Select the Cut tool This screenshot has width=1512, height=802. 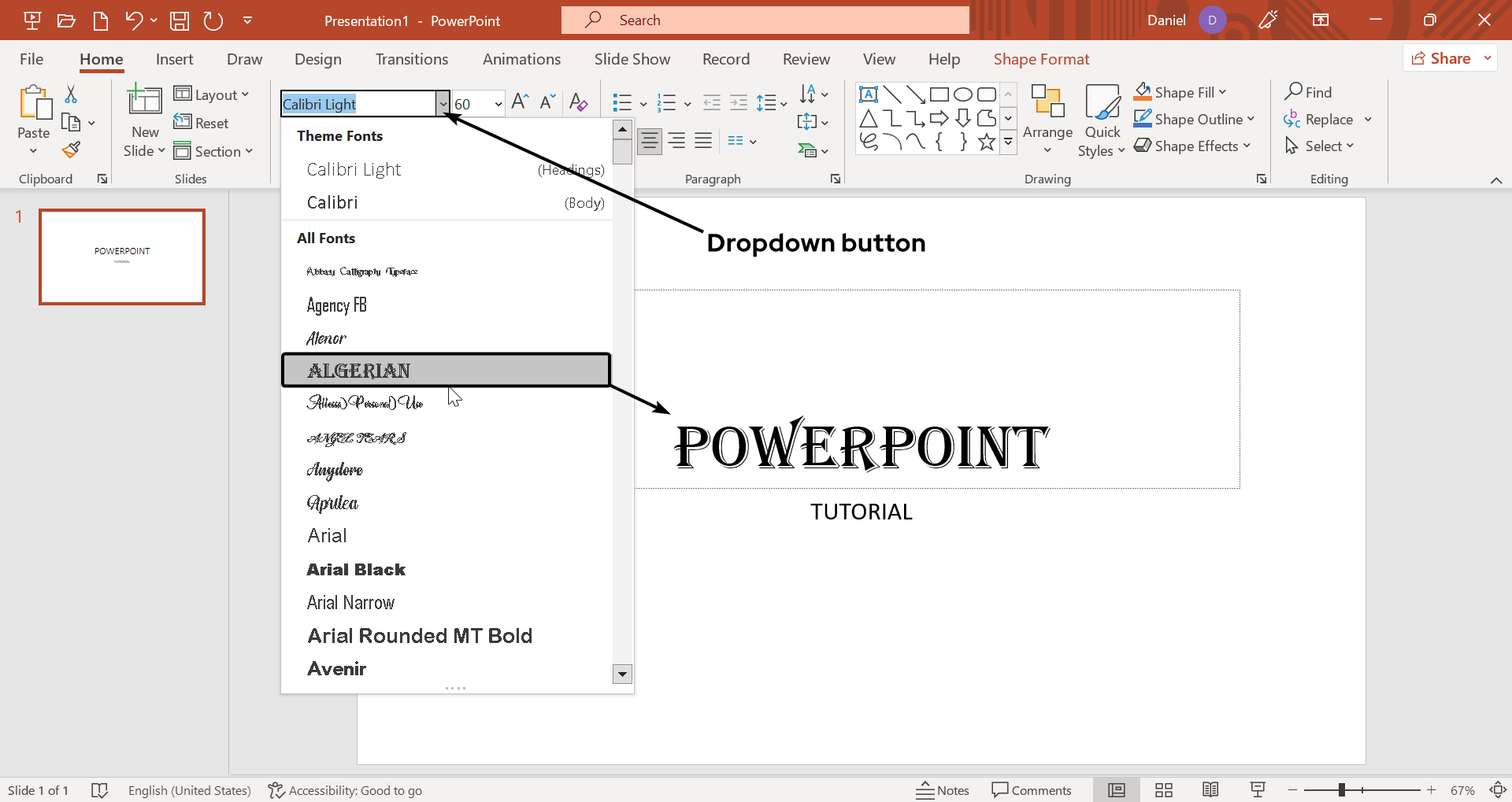[70, 94]
